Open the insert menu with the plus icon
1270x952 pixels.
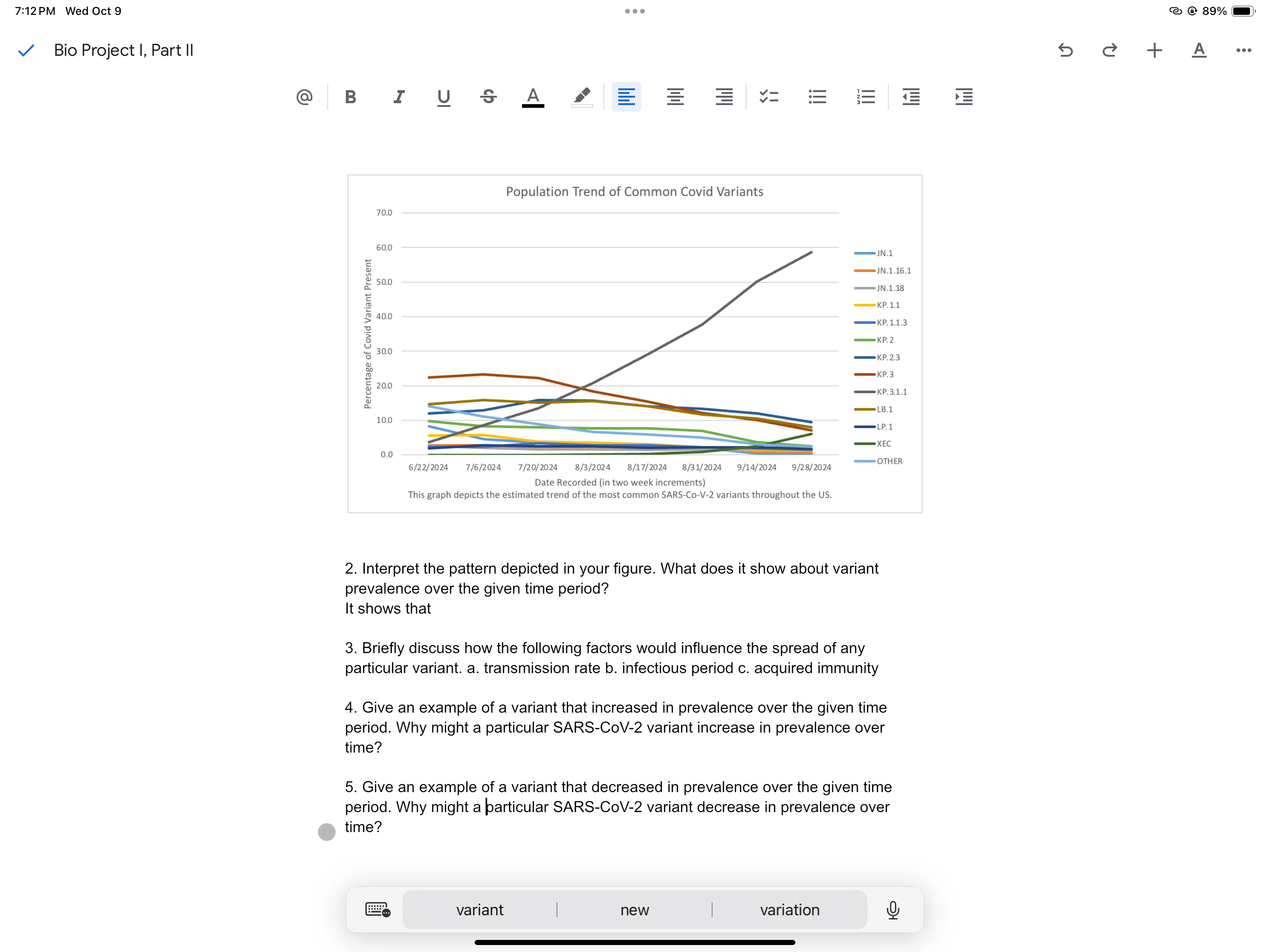[x=1155, y=51]
